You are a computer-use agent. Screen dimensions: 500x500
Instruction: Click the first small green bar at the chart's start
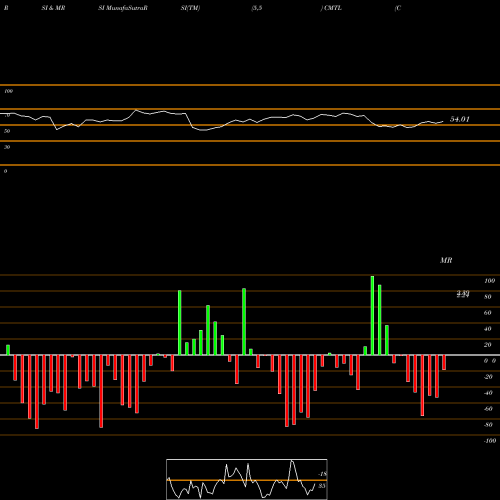(8, 350)
